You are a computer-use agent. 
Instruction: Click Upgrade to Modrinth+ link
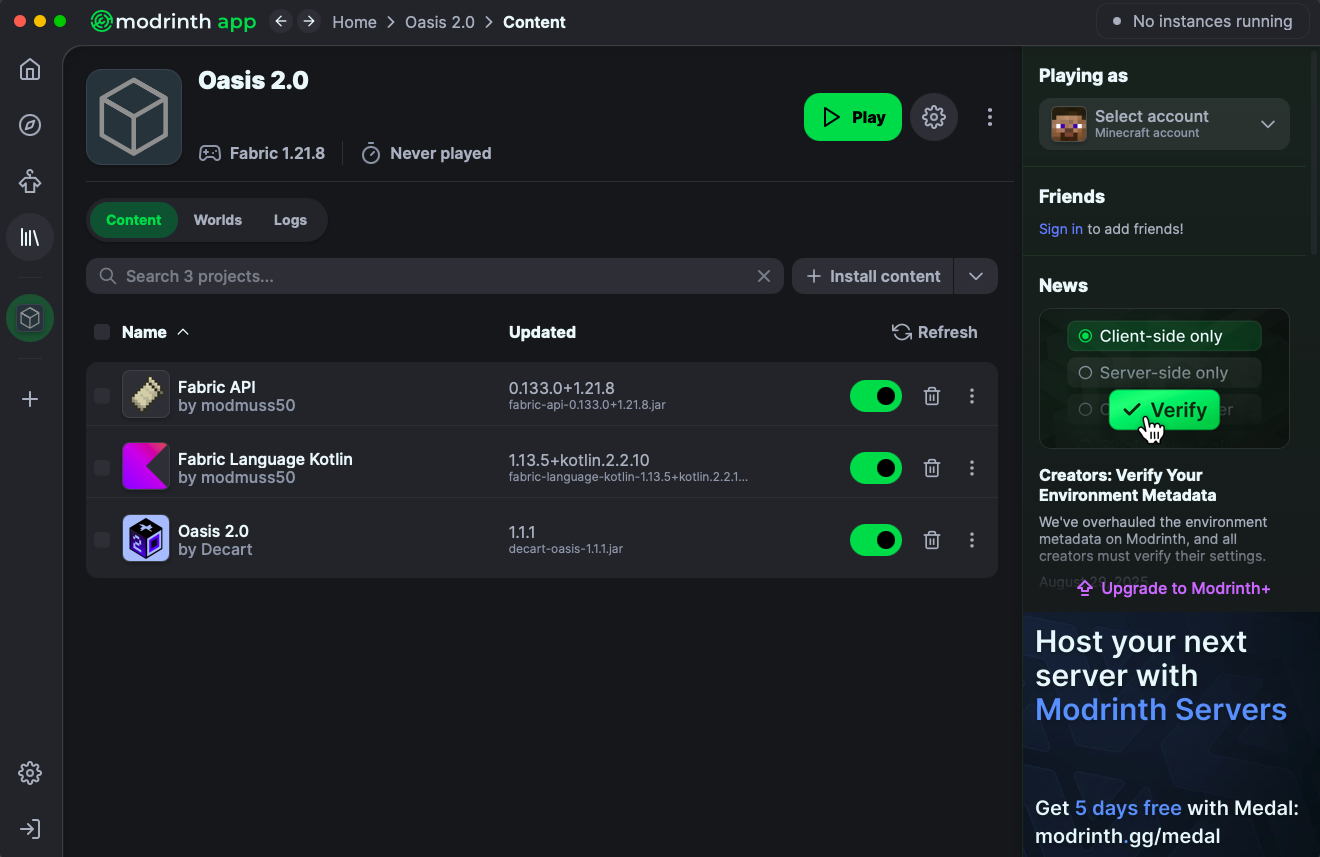[x=1174, y=588]
